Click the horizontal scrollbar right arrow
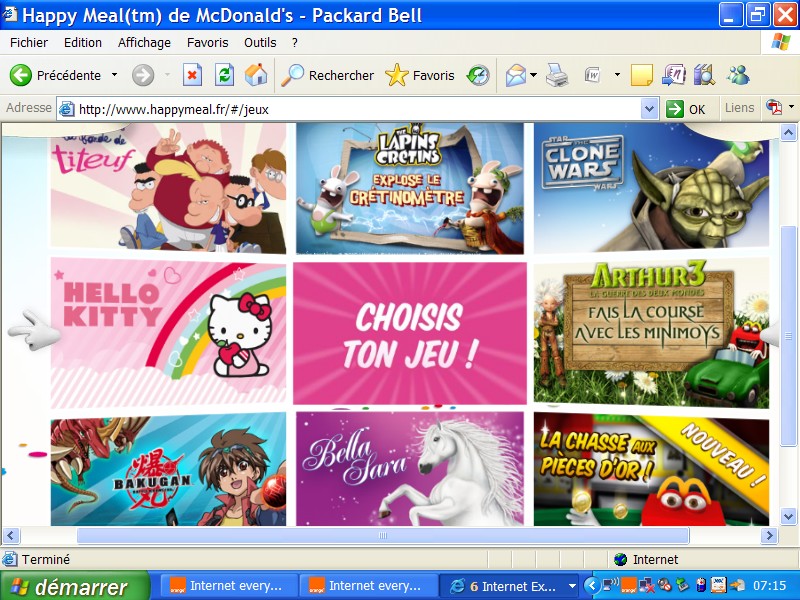The width and height of the screenshot is (800, 600). pos(769,535)
